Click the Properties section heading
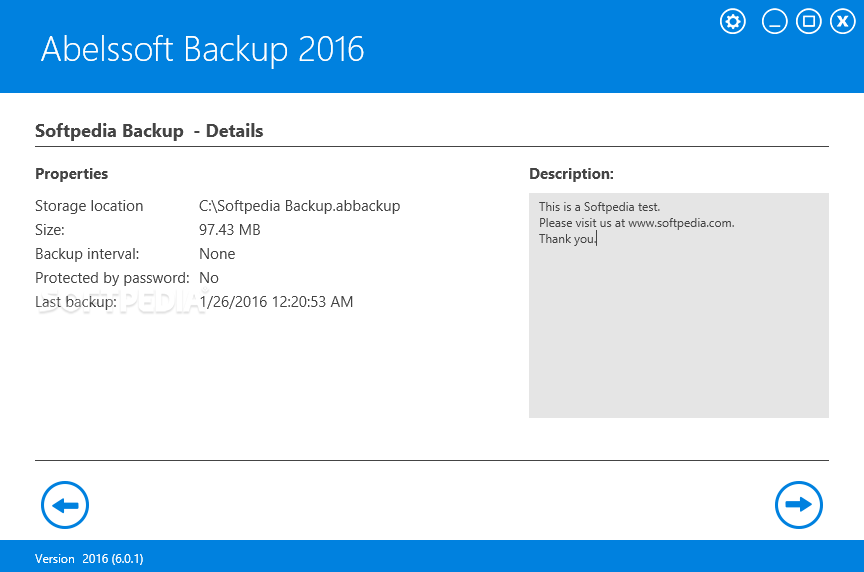This screenshot has height=572, width=864. coord(72,174)
